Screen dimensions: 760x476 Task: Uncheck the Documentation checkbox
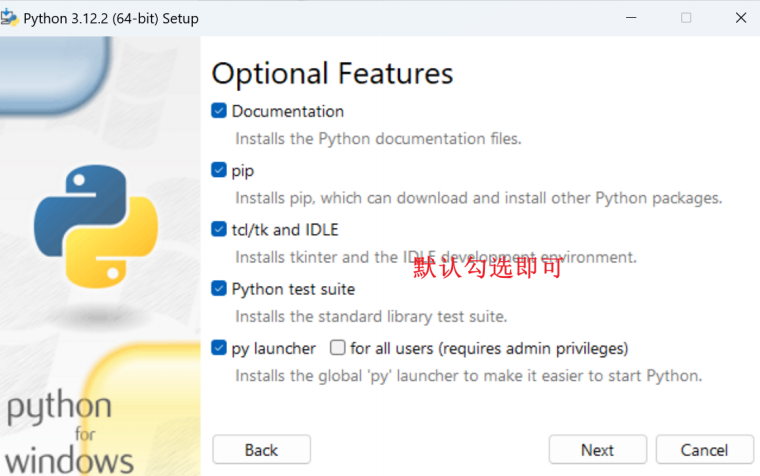click(219, 111)
